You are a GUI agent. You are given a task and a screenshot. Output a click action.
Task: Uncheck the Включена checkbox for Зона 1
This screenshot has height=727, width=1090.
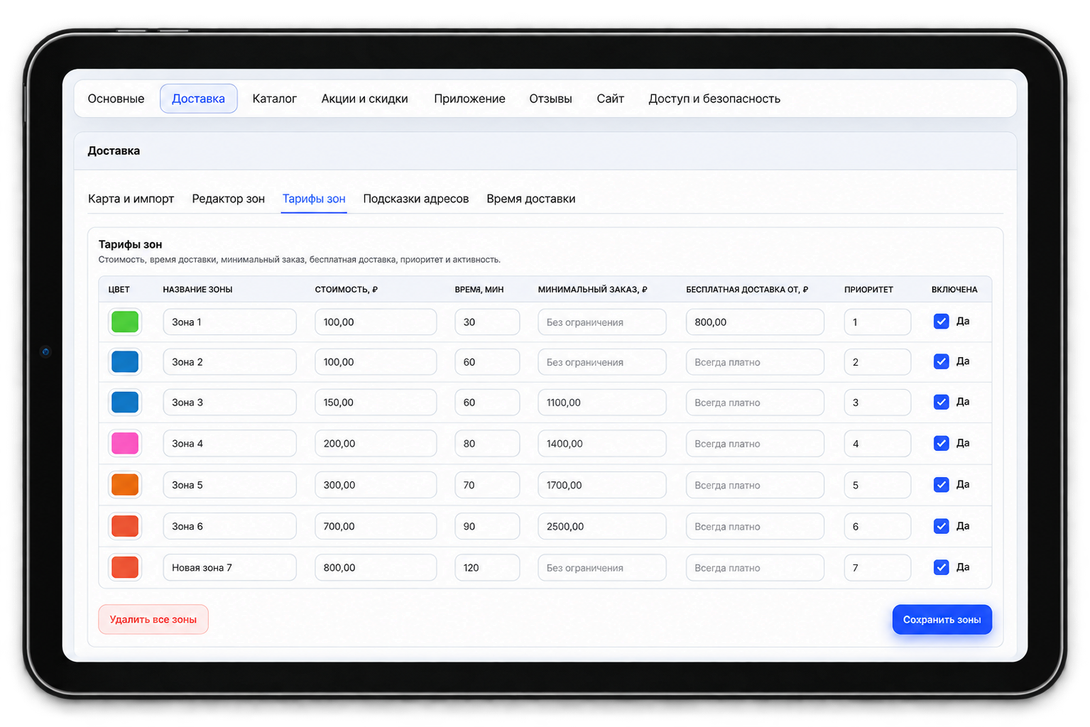coord(941,321)
